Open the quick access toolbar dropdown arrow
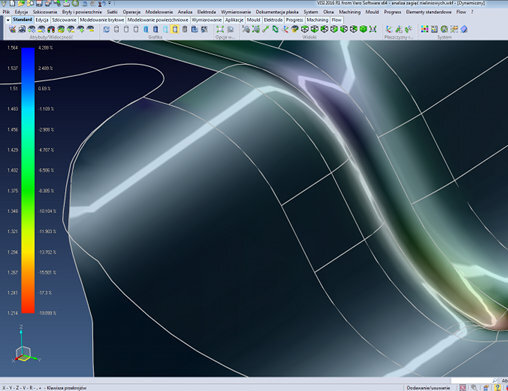This screenshot has height=391, width=508. [x=109, y=4]
